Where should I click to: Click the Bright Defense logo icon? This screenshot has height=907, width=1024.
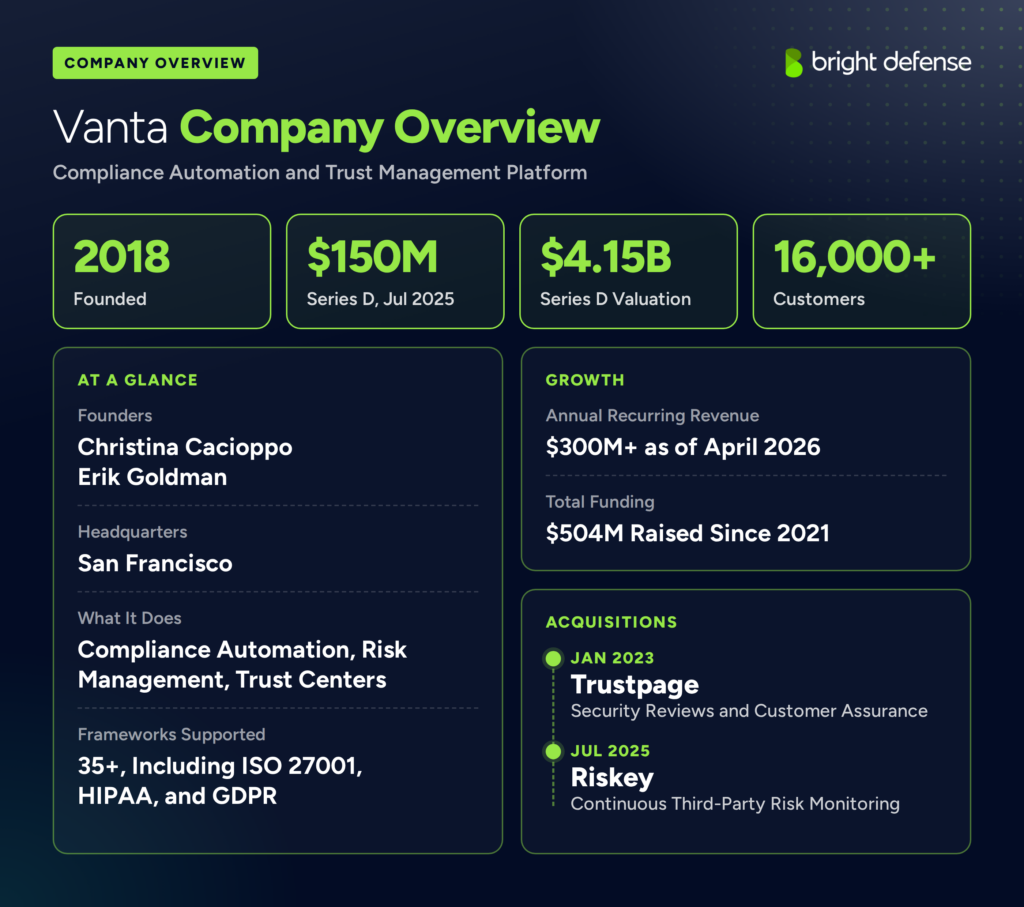(x=793, y=63)
